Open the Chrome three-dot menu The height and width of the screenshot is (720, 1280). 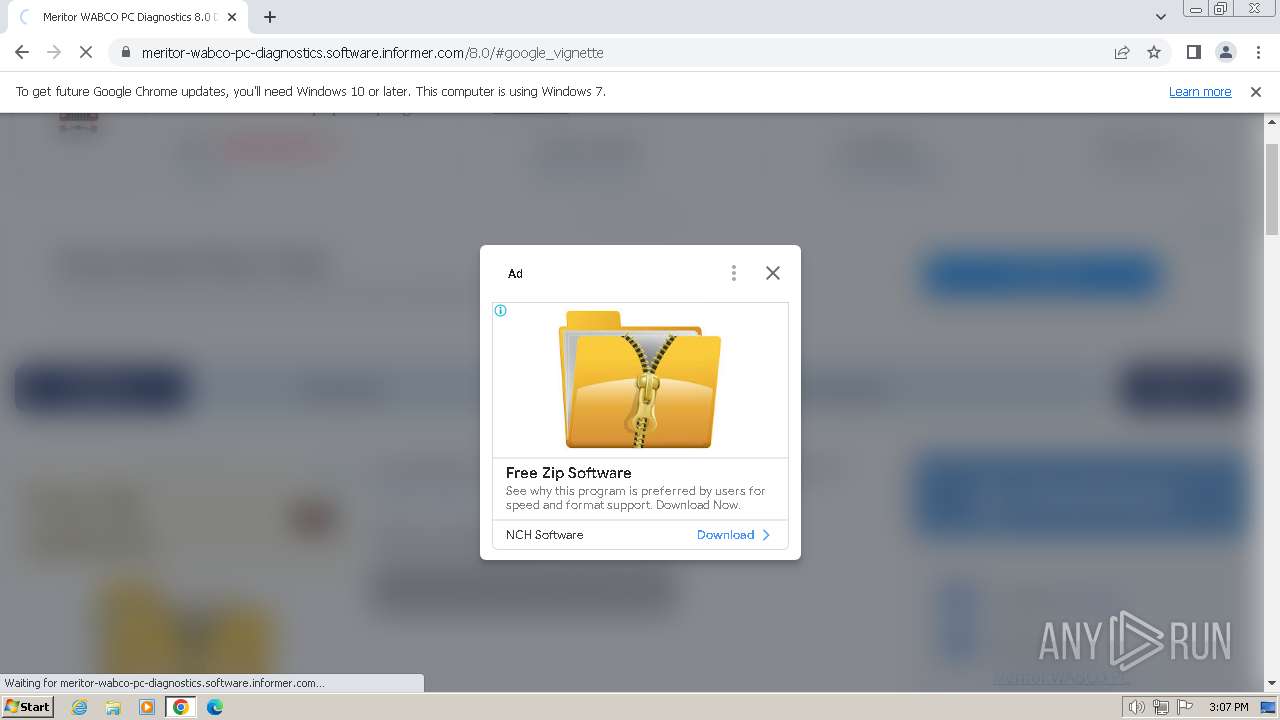[1258, 53]
